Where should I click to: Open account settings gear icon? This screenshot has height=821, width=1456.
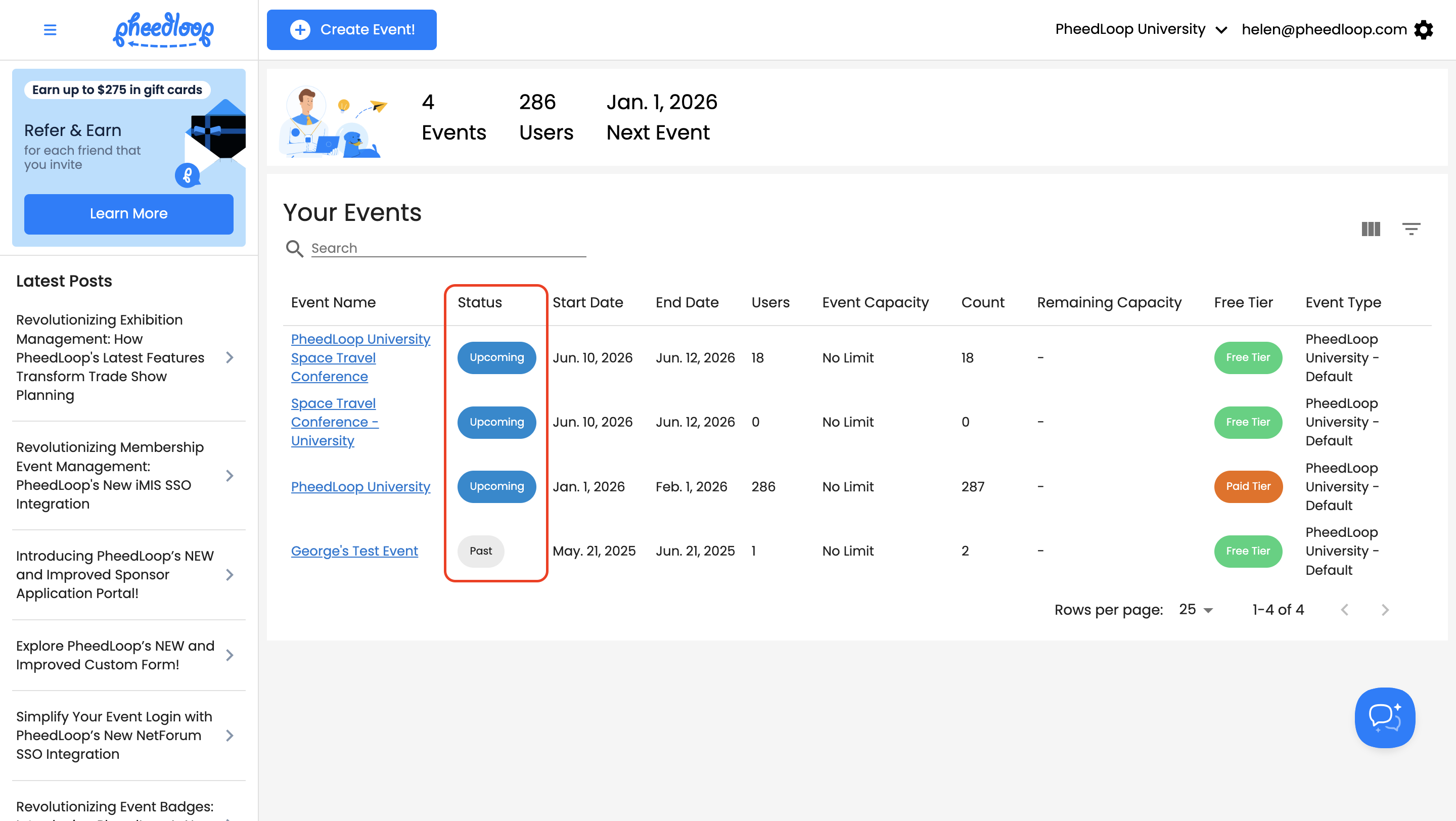[1424, 29]
